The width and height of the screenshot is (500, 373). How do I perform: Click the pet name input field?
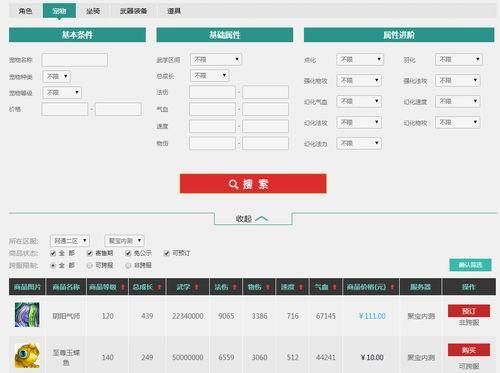pos(75,60)
